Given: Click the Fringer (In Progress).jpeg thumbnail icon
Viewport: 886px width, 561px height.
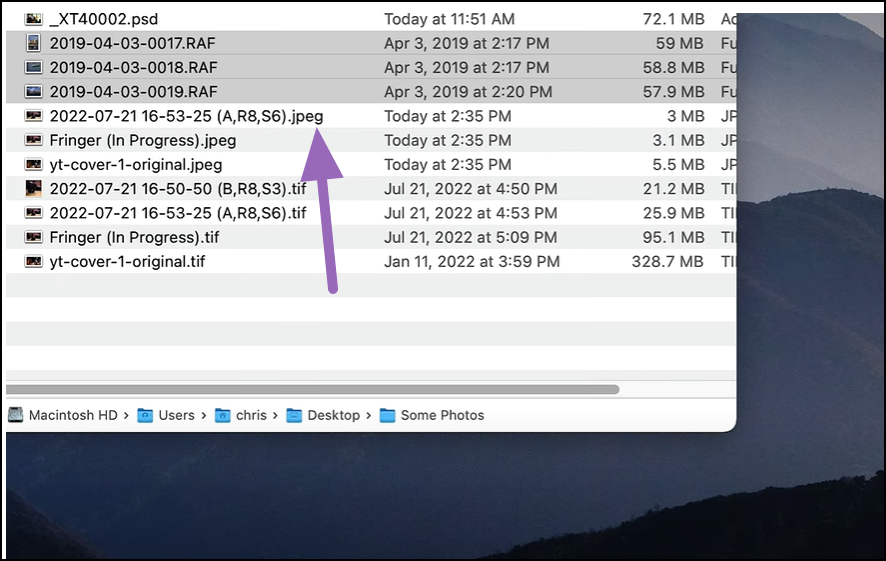Looking at the screenshot, I should point(33,140).
